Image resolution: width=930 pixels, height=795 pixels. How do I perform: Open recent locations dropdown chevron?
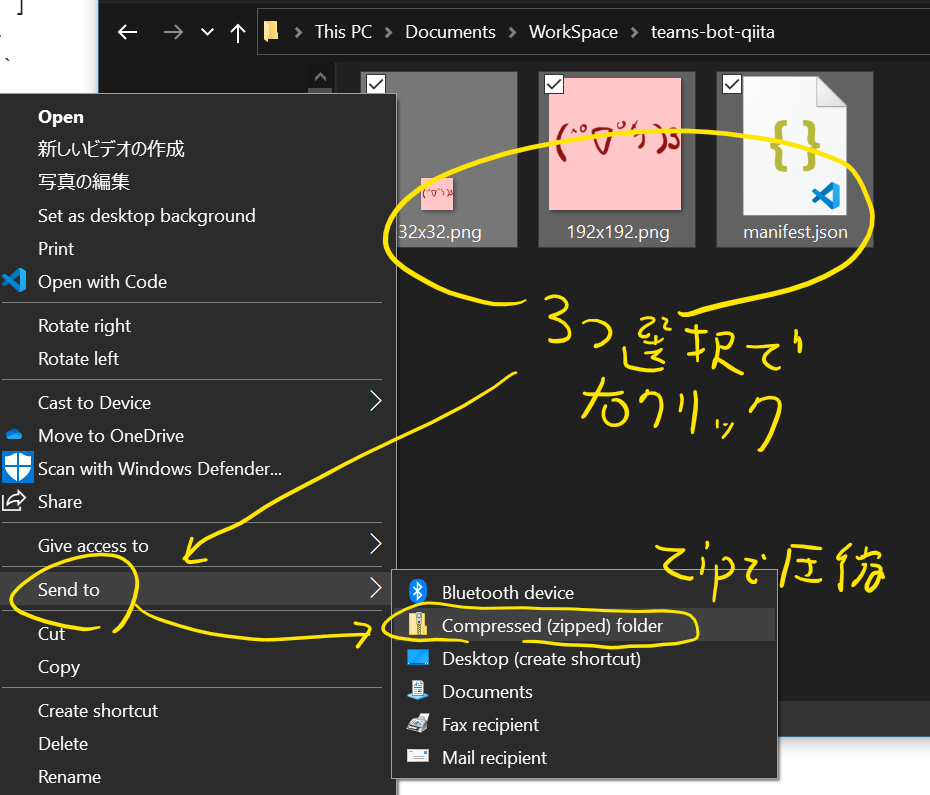[x=207, y=32]
